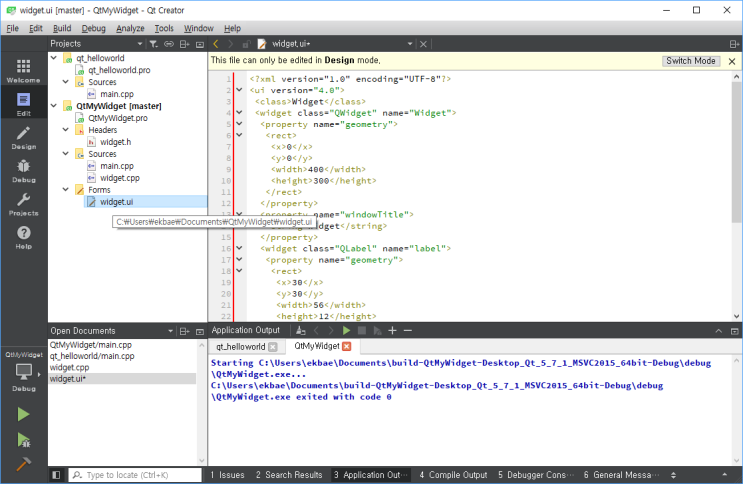Viewport: 743px width, 484px height.
Task: Open the 6 General Messages pane
Action: [x=621, y=475]
